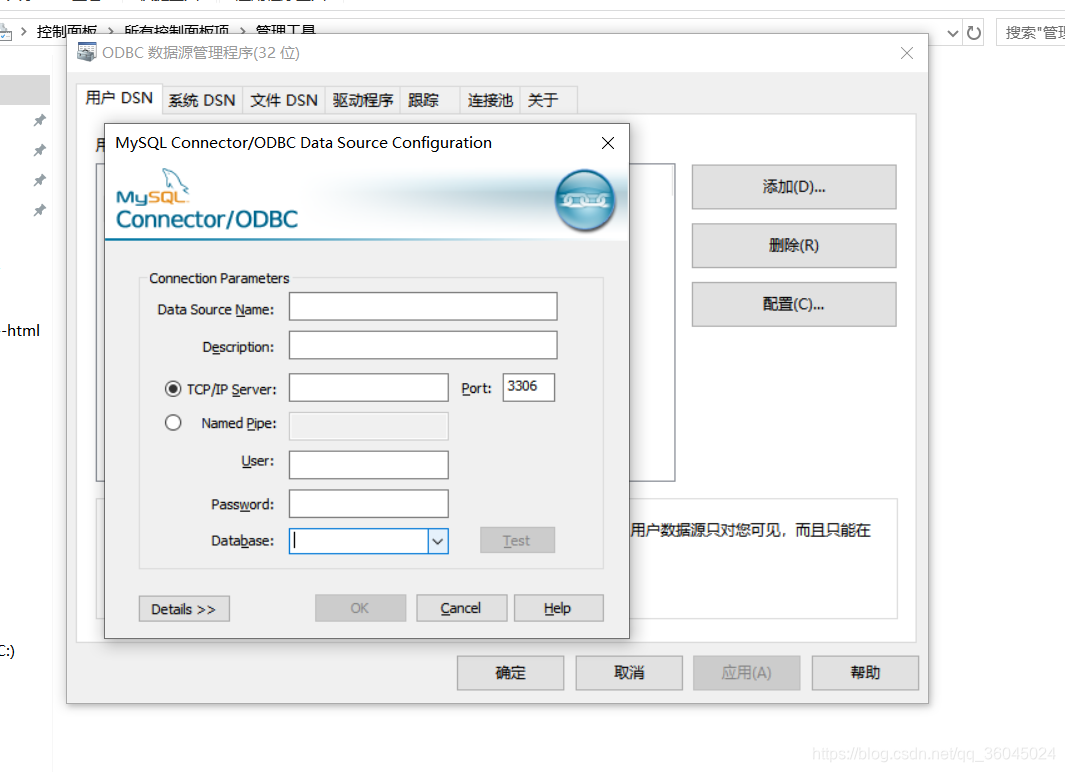Close the ODBC 数据源管理程序 window
The width and height of the screenshot is (1065, 772).
(907, 53)
